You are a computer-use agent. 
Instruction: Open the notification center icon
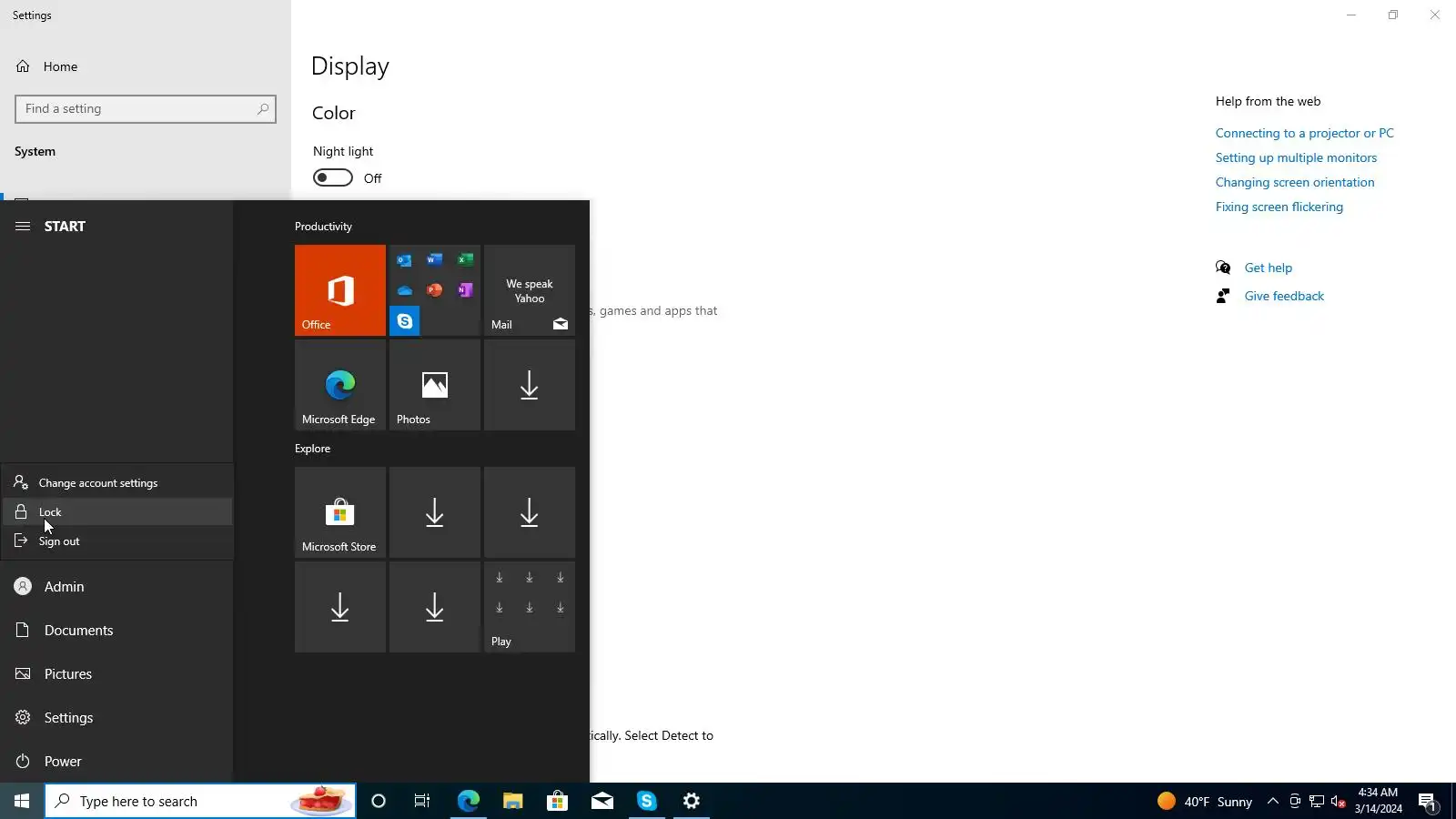tap(1428, 802)
